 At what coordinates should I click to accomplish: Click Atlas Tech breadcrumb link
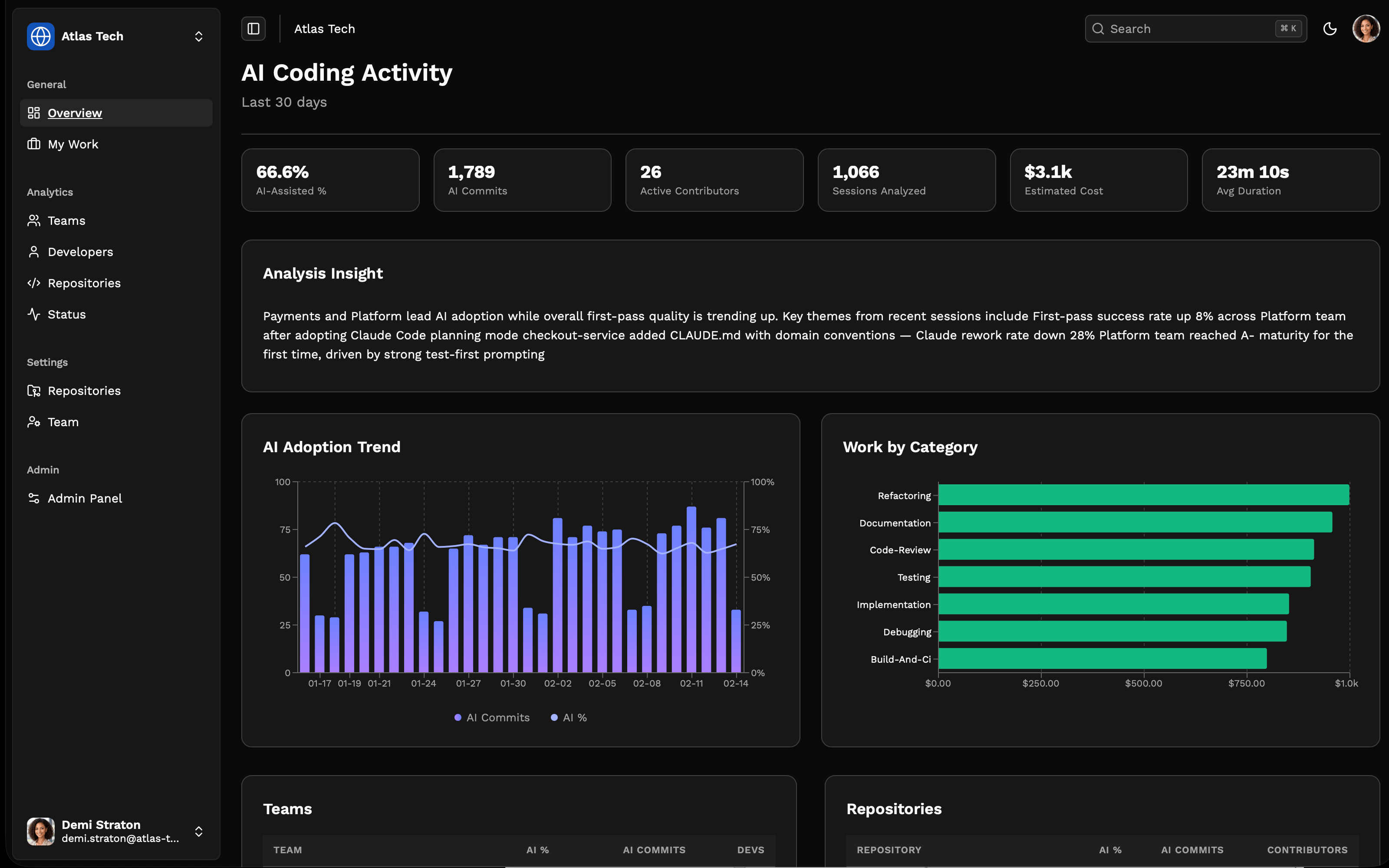click(324, 29)
